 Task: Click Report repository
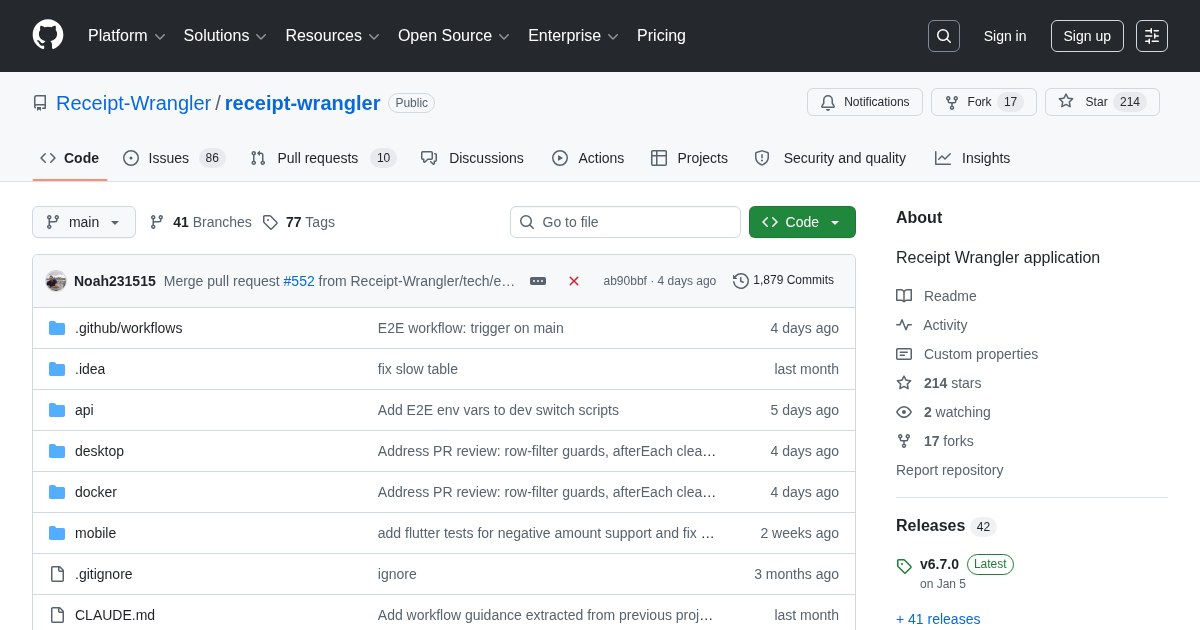coord(949,470)
